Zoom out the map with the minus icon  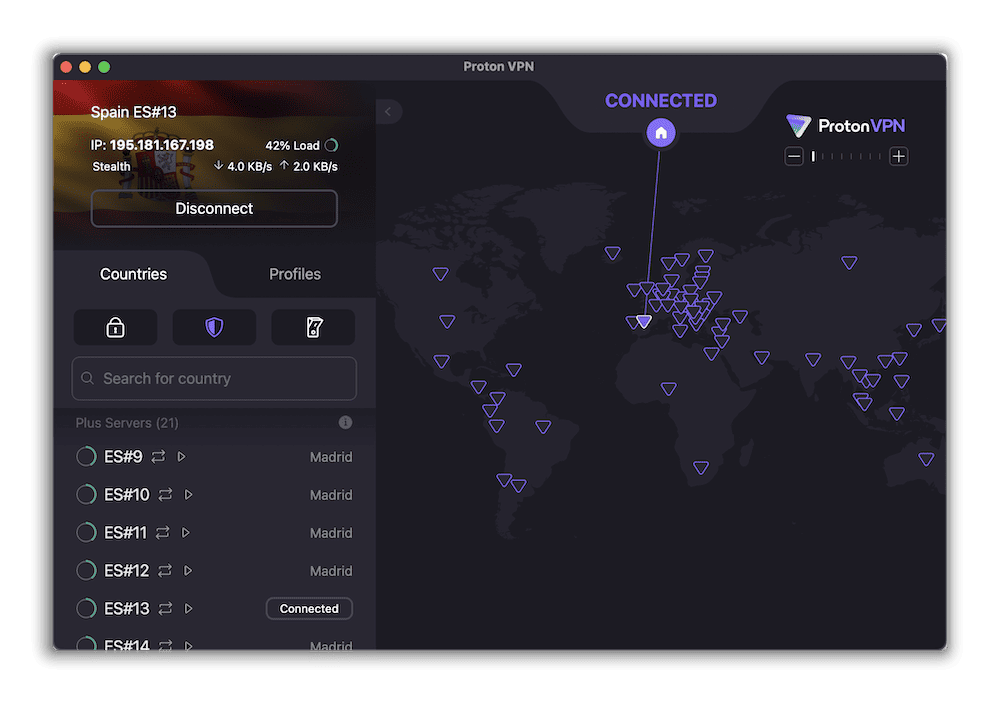(794, 156)
